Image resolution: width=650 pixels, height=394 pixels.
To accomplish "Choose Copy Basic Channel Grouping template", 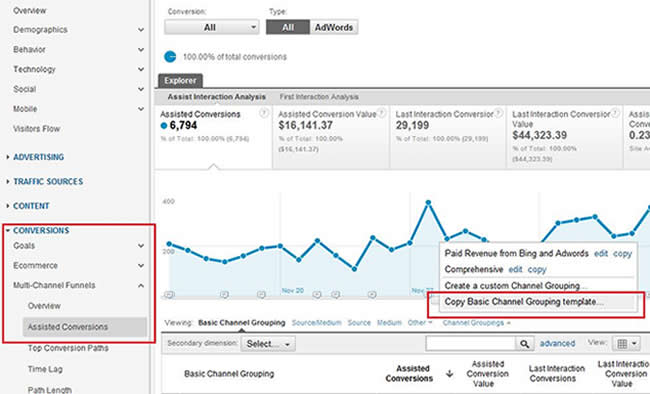I will [524, 302].
